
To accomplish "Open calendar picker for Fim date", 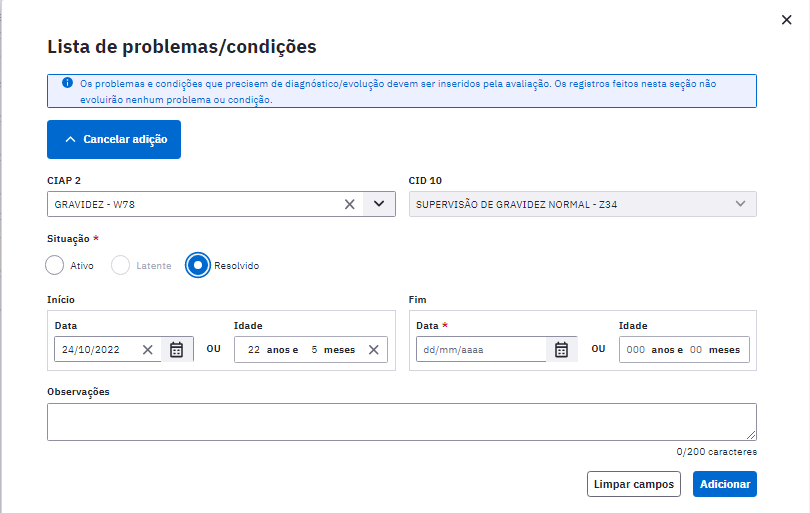I will click(562, 350).
